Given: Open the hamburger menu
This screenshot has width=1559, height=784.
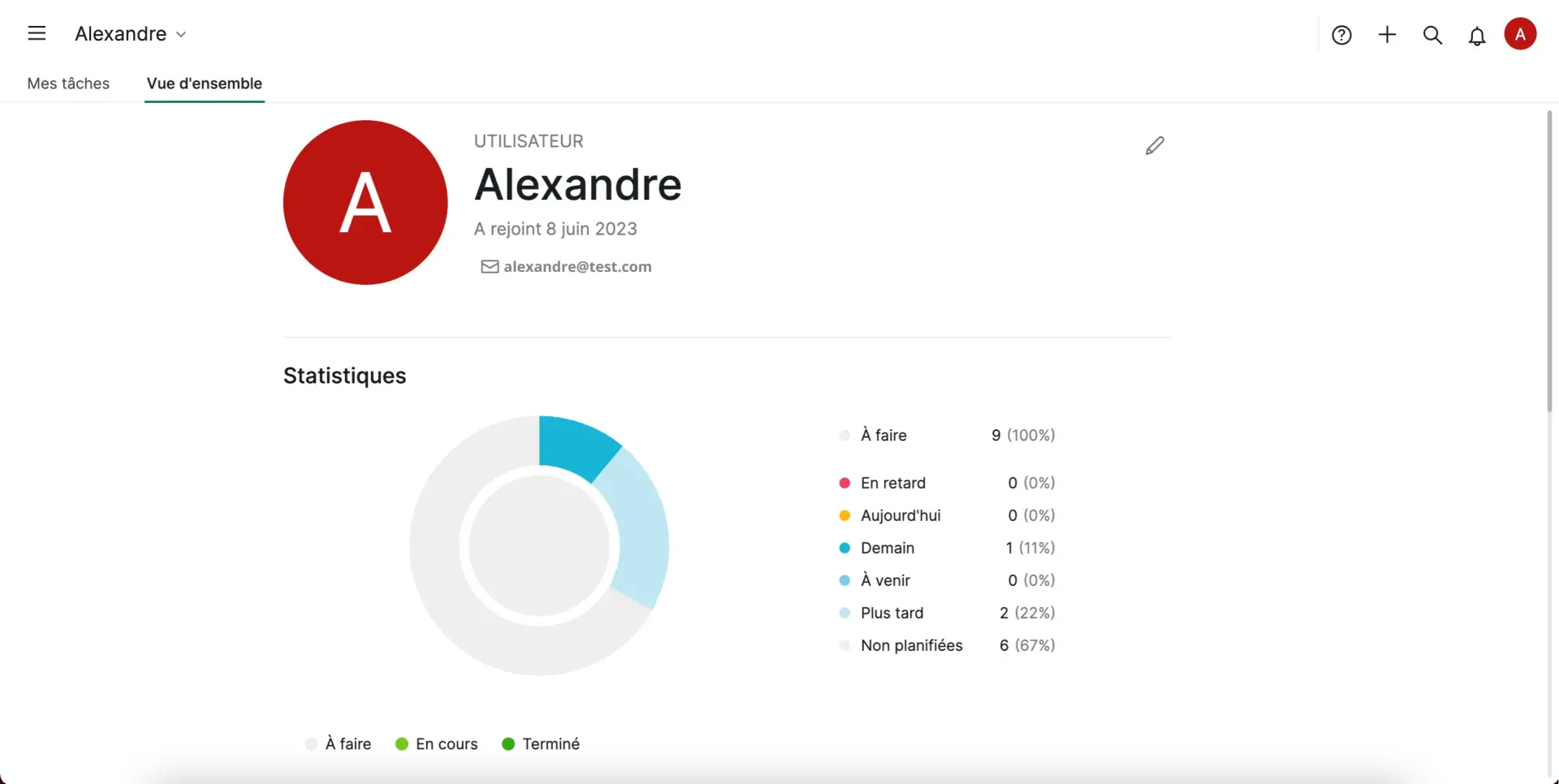Looking at the screenshot, I should click(x=37, y=33).
